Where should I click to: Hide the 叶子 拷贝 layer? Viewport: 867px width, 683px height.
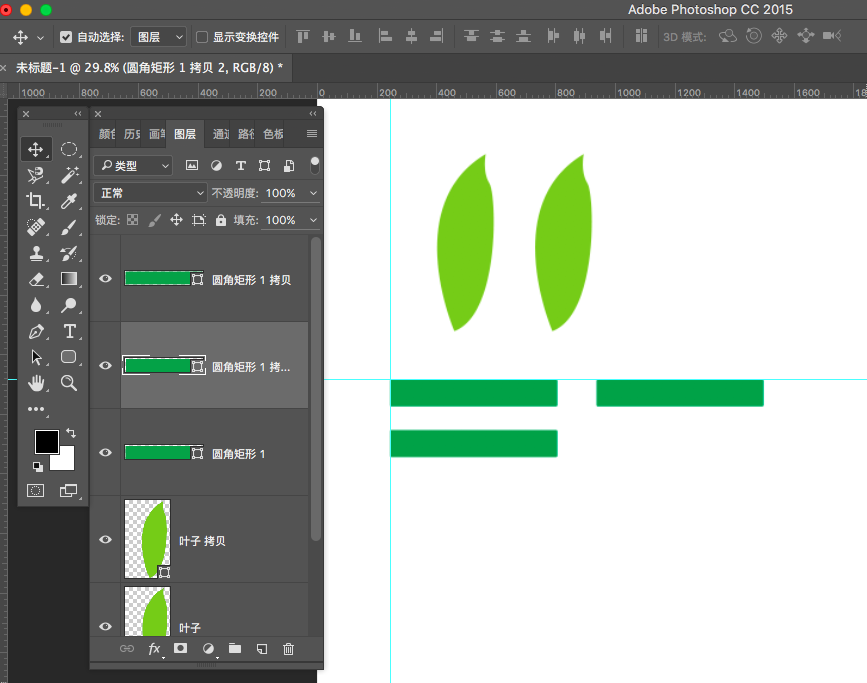coord(105,539)
